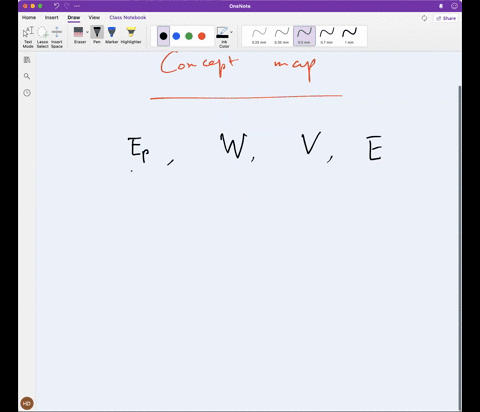This screenshot has height=412, width=480.
Task: Set pen thickness to 1 mm
Action: pyautogui.click(x=349, y=36)
